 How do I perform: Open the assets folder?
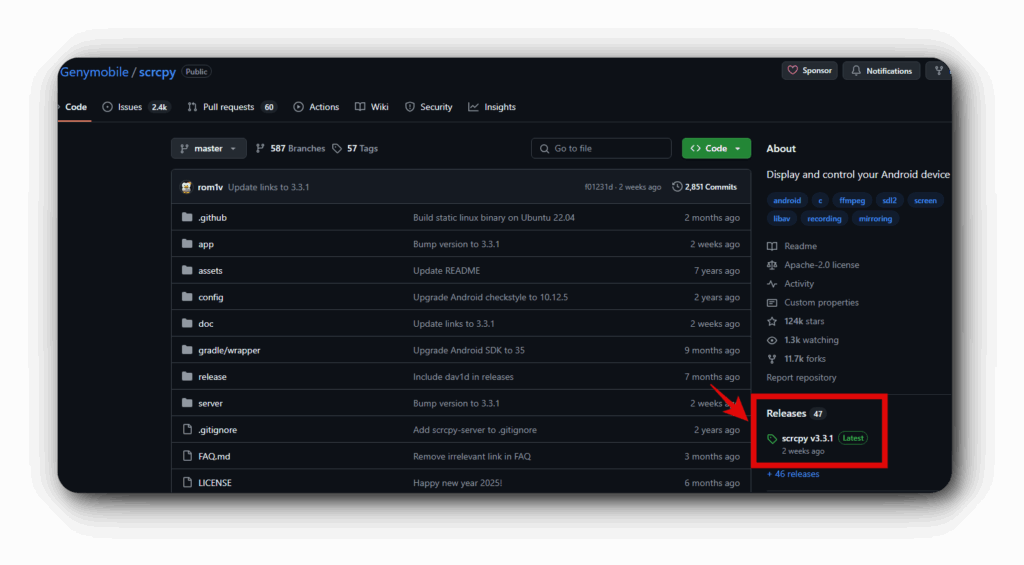[x=210, y=270]
